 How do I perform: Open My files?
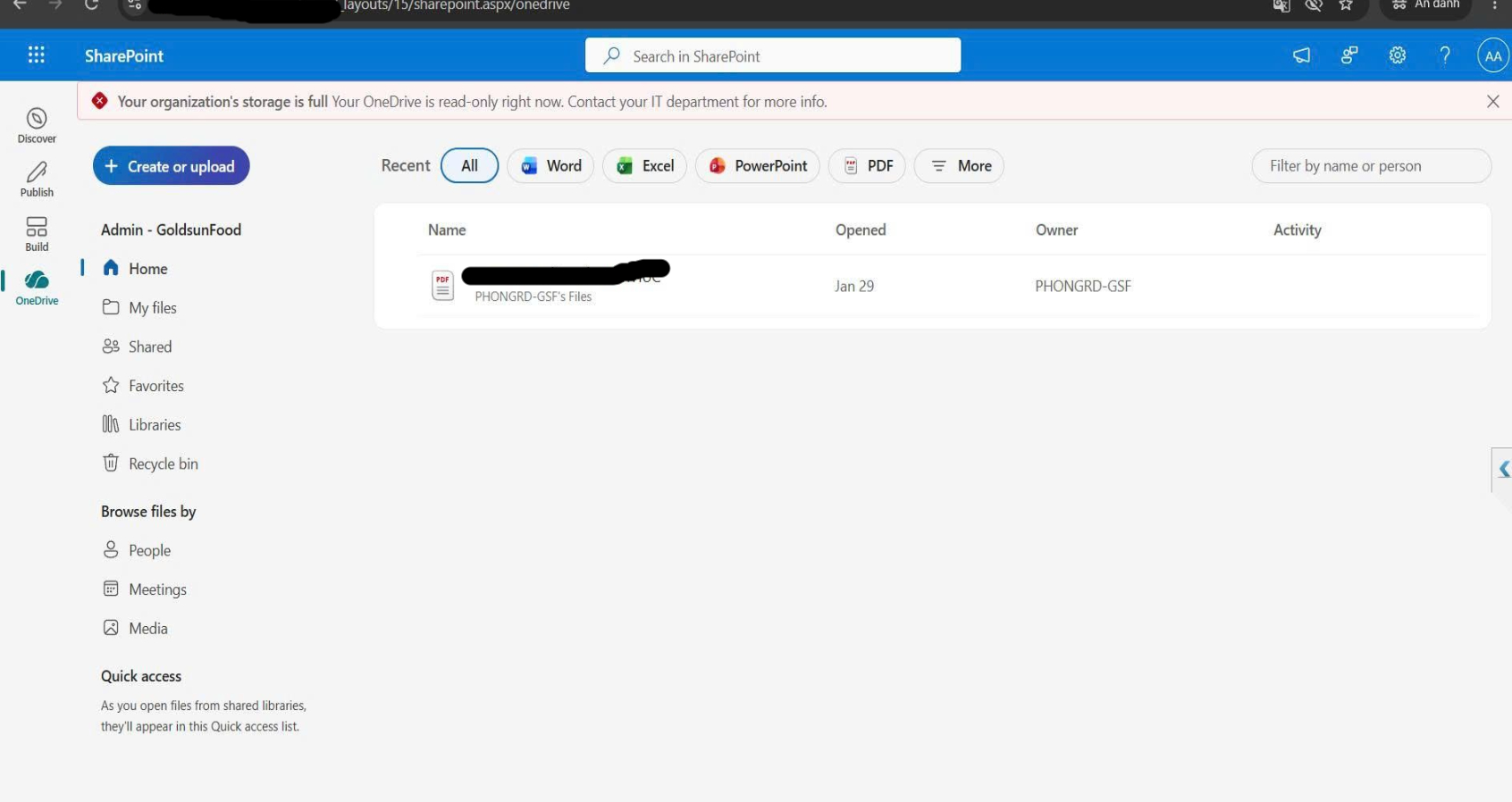point(152,308)
